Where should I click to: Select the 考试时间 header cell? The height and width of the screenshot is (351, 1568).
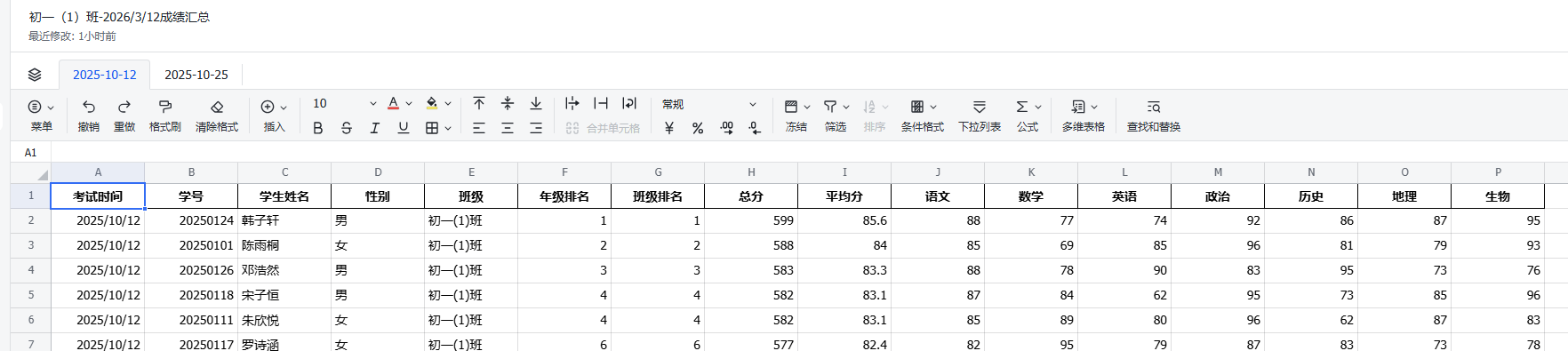[x=98, y=196]
